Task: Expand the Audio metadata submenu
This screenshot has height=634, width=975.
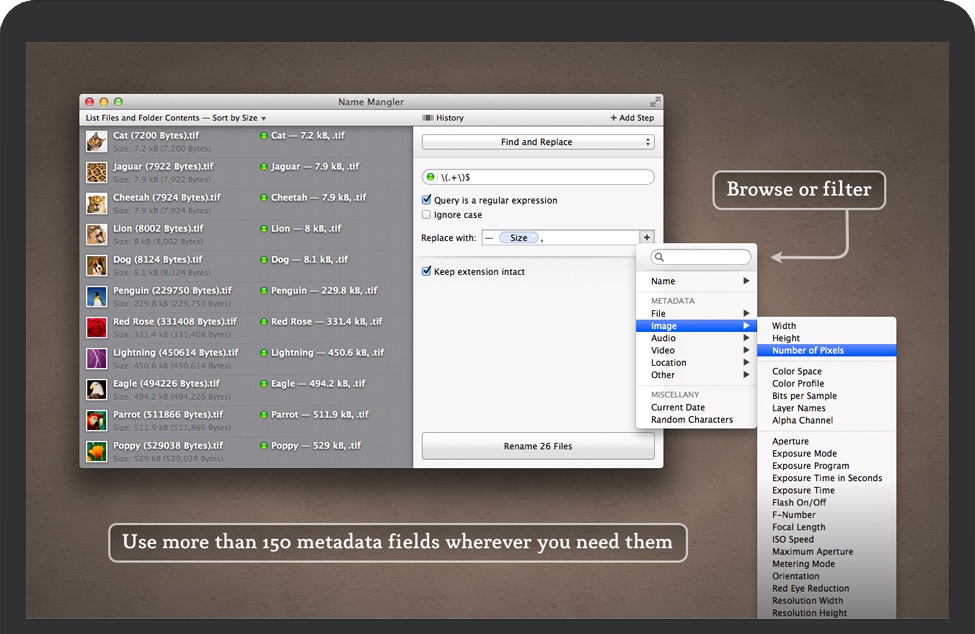Action: [663, 338]
